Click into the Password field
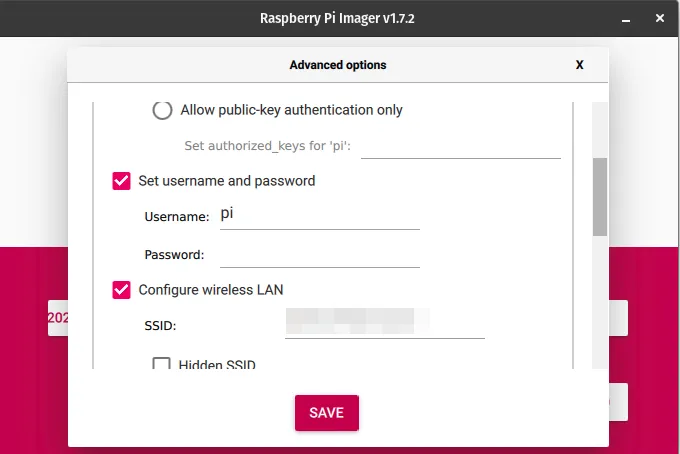 point(319,254)
